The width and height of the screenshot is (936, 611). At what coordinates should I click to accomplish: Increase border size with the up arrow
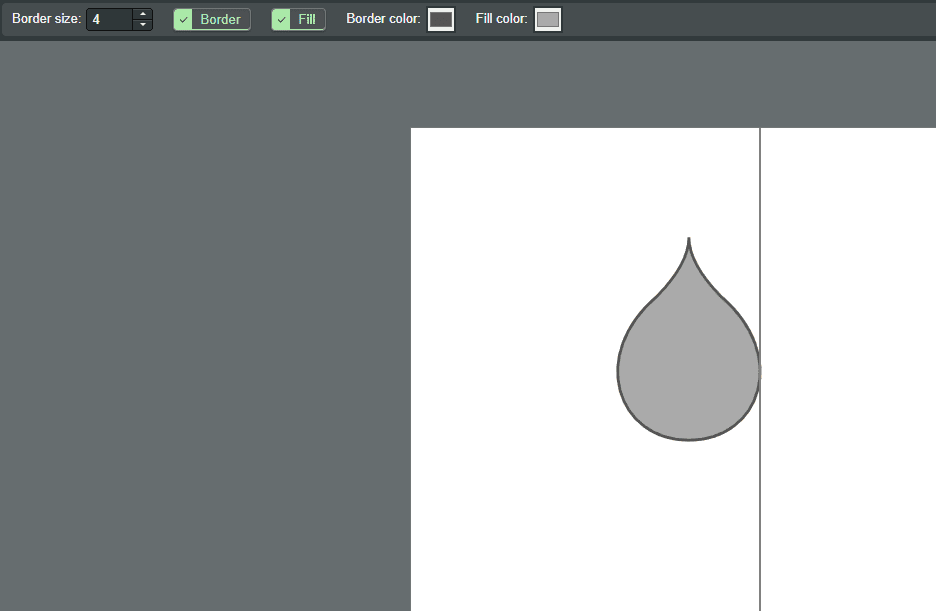pyautogui.click(x=143, y=14)
